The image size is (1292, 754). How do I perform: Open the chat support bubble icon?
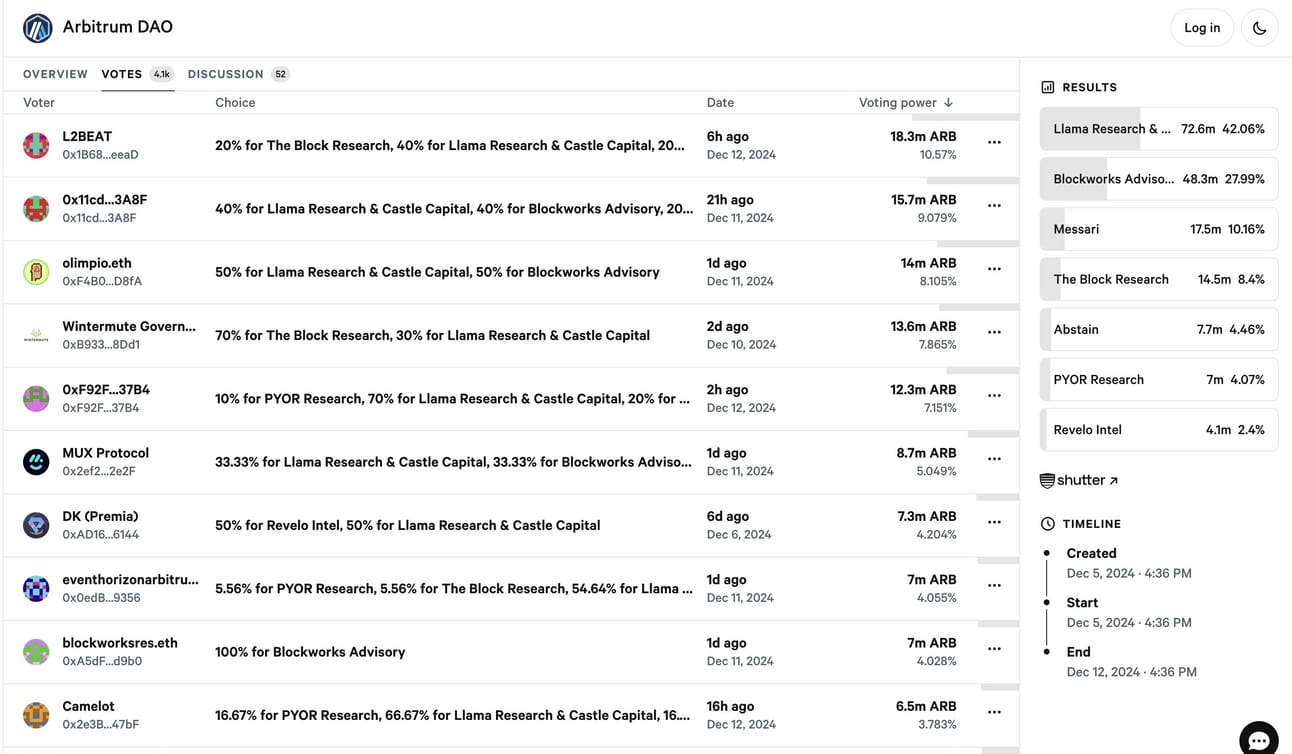pyautogui.click(x=1259, y=739)
